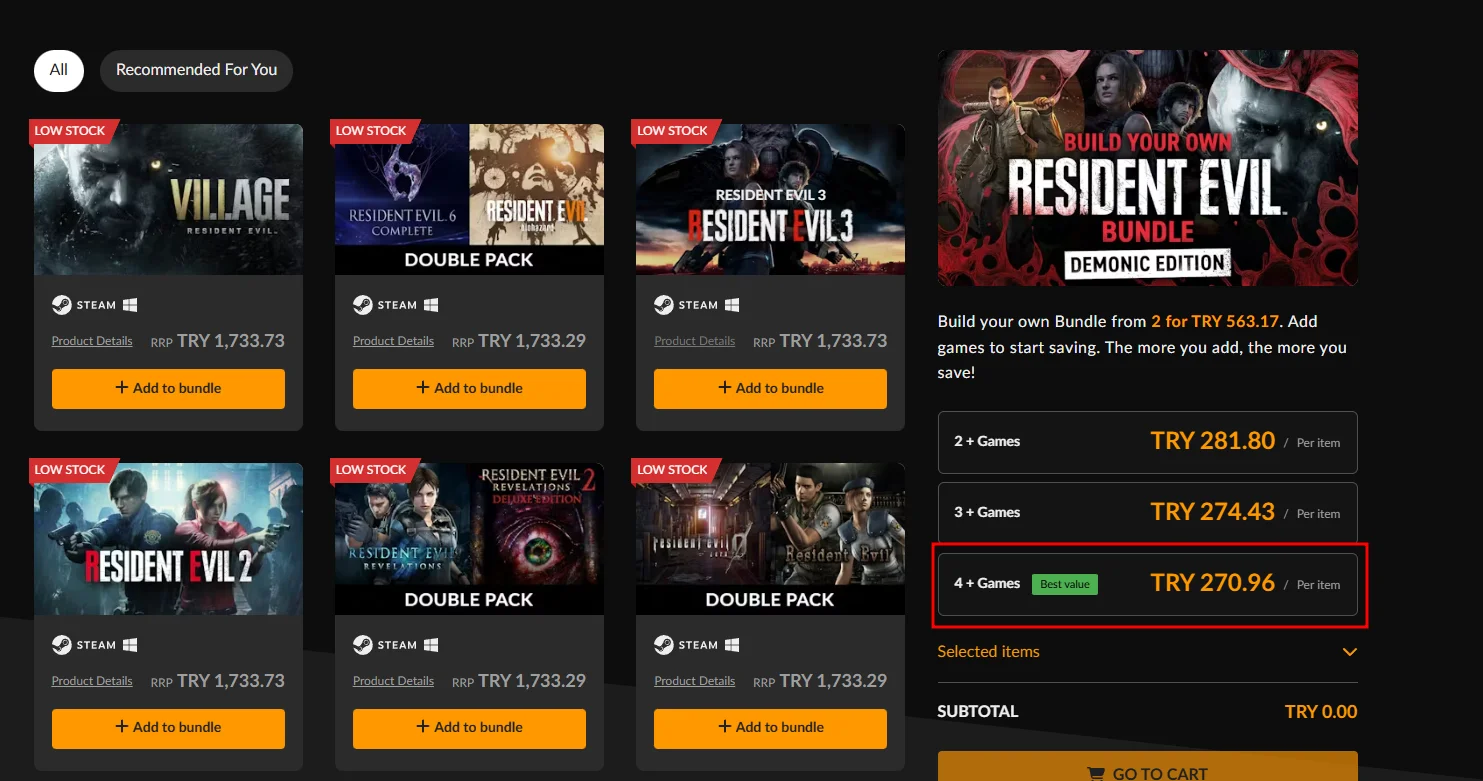Viewport: 1483px width, 781px height.
Task: Add Resident Evil 0 Double Pack to bundle
Action: point(770,728)
